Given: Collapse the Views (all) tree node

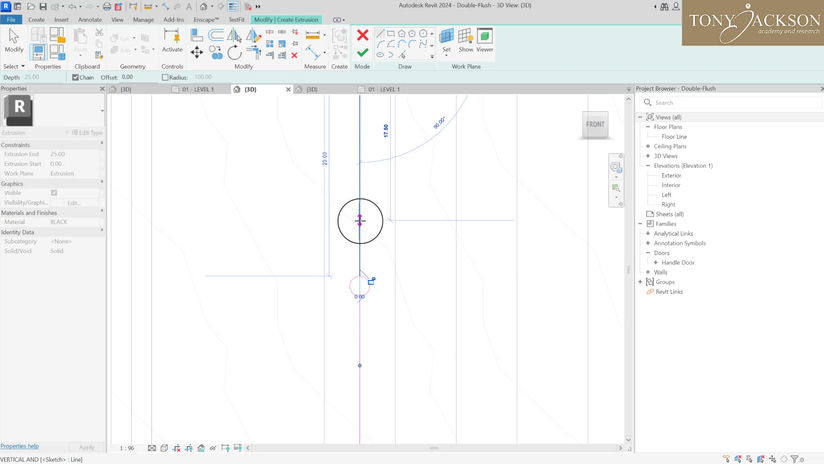Looking at the screenshot, I should click(640, 117).
